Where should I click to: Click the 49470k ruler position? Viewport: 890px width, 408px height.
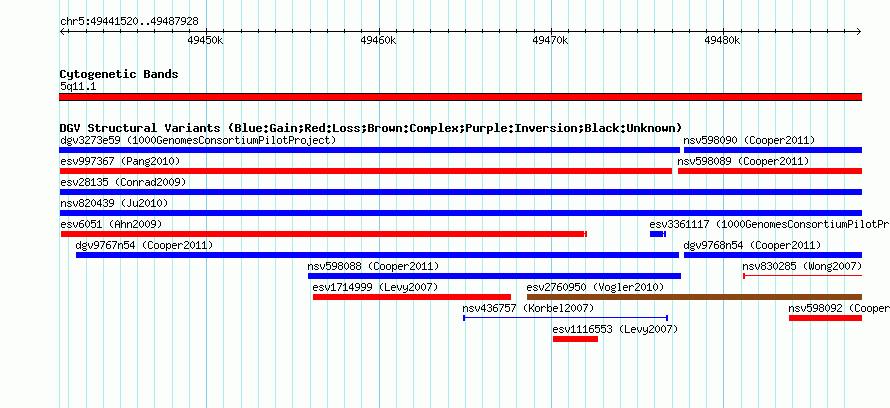[551, 40]
